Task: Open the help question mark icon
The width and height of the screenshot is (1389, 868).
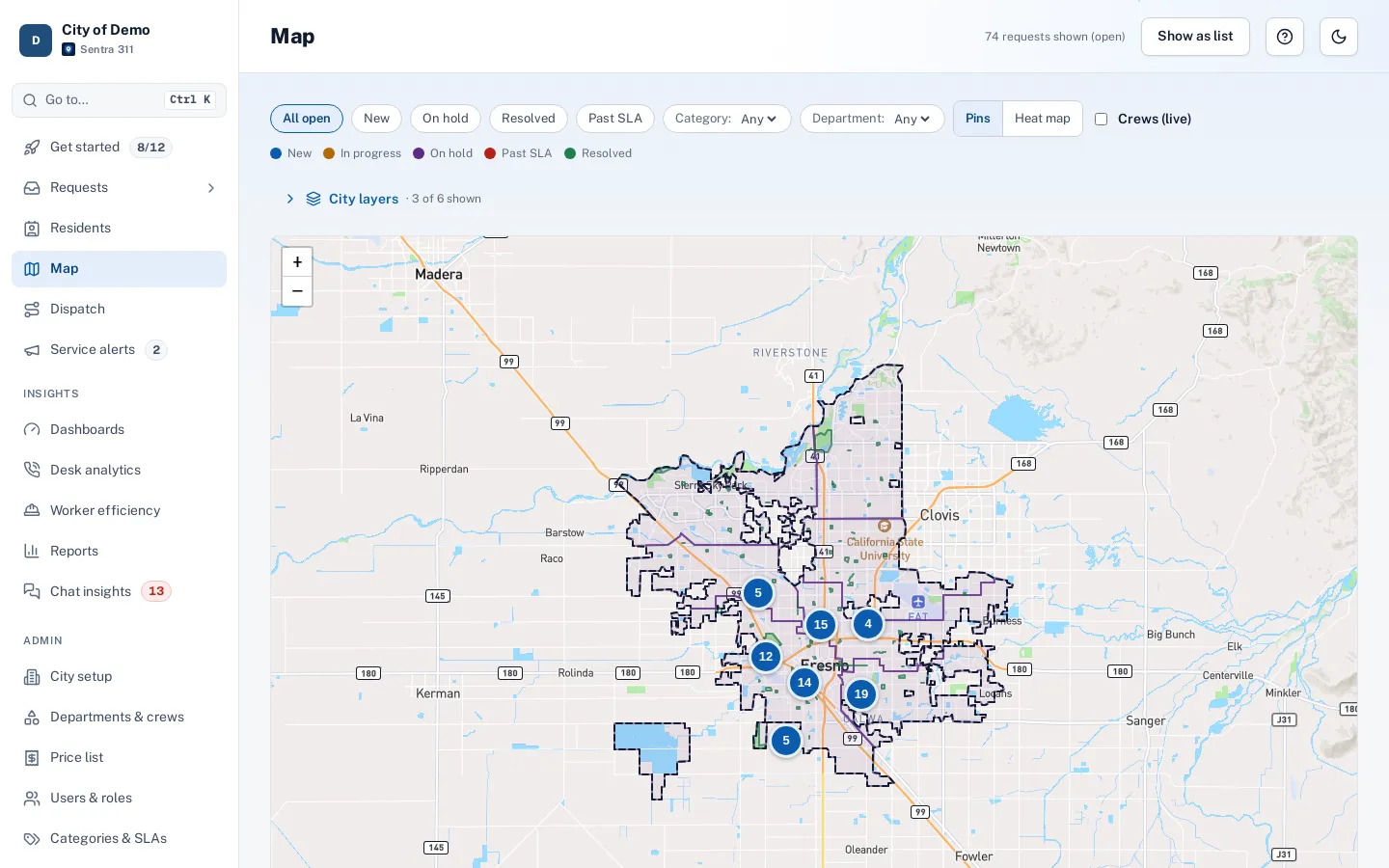Action: (x=1285, y=37)
